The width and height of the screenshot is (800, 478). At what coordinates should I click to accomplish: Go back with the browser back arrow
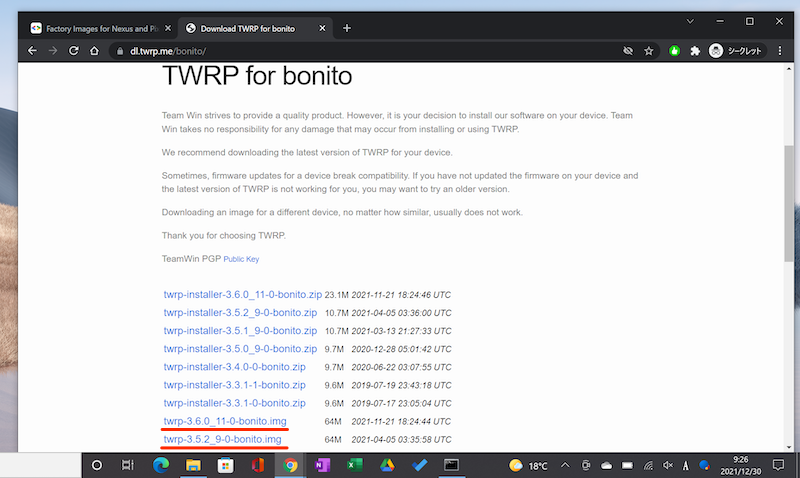tap(32, 50)
